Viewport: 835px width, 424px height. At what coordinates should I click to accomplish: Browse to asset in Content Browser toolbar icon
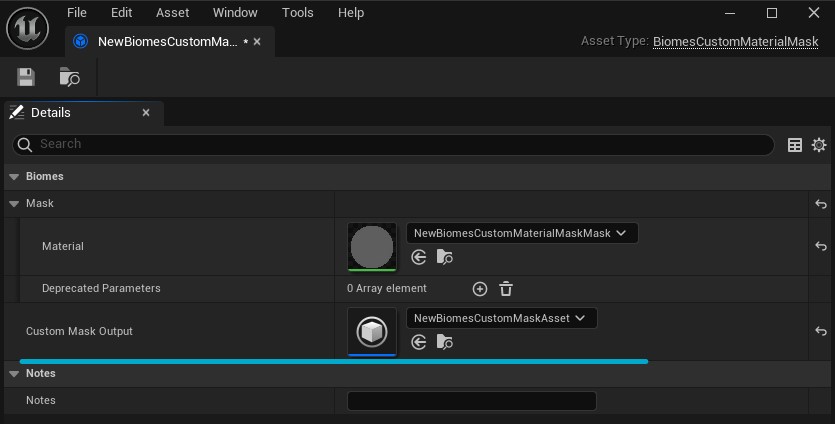[x=69, y=77]
